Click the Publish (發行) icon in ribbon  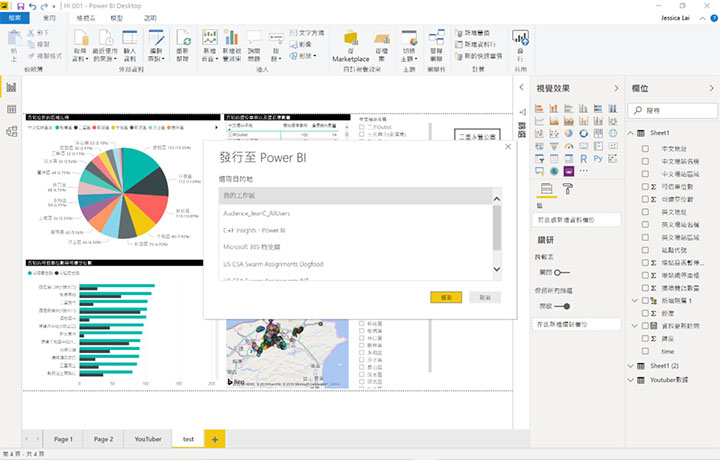pos(520,38)
